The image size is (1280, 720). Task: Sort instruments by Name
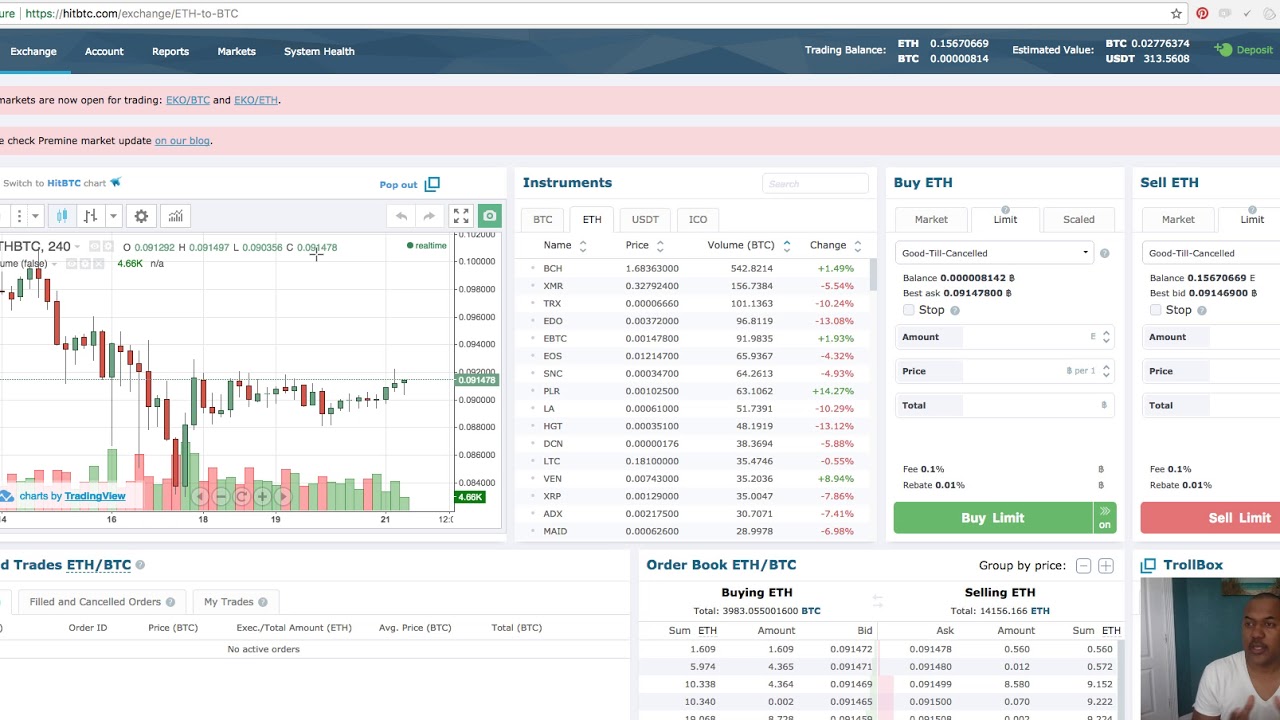coord(564,245)
